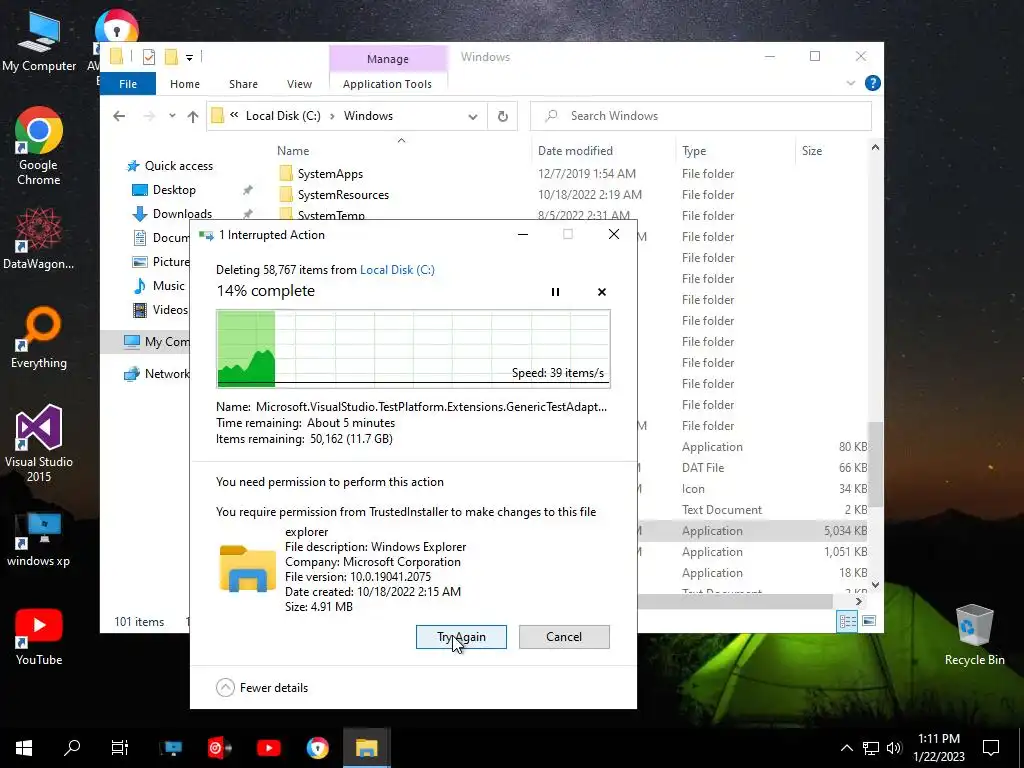Screen dimensions: 1024x768
Task: Expand the address bar history dropdown
Action: tap(473, 116)
